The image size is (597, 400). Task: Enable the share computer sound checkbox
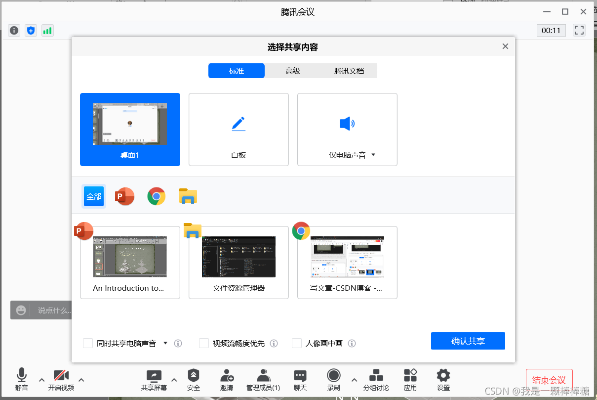pyautogui.click(x=88, y=343)
